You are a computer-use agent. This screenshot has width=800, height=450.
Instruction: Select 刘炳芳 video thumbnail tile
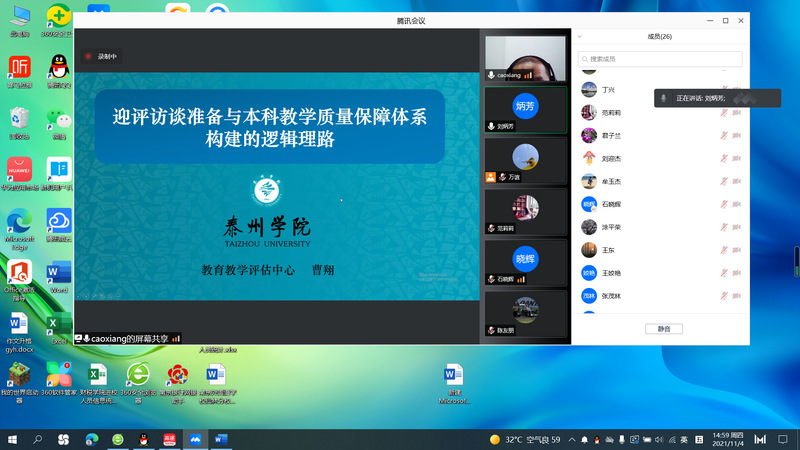click(x=525, y=109)
